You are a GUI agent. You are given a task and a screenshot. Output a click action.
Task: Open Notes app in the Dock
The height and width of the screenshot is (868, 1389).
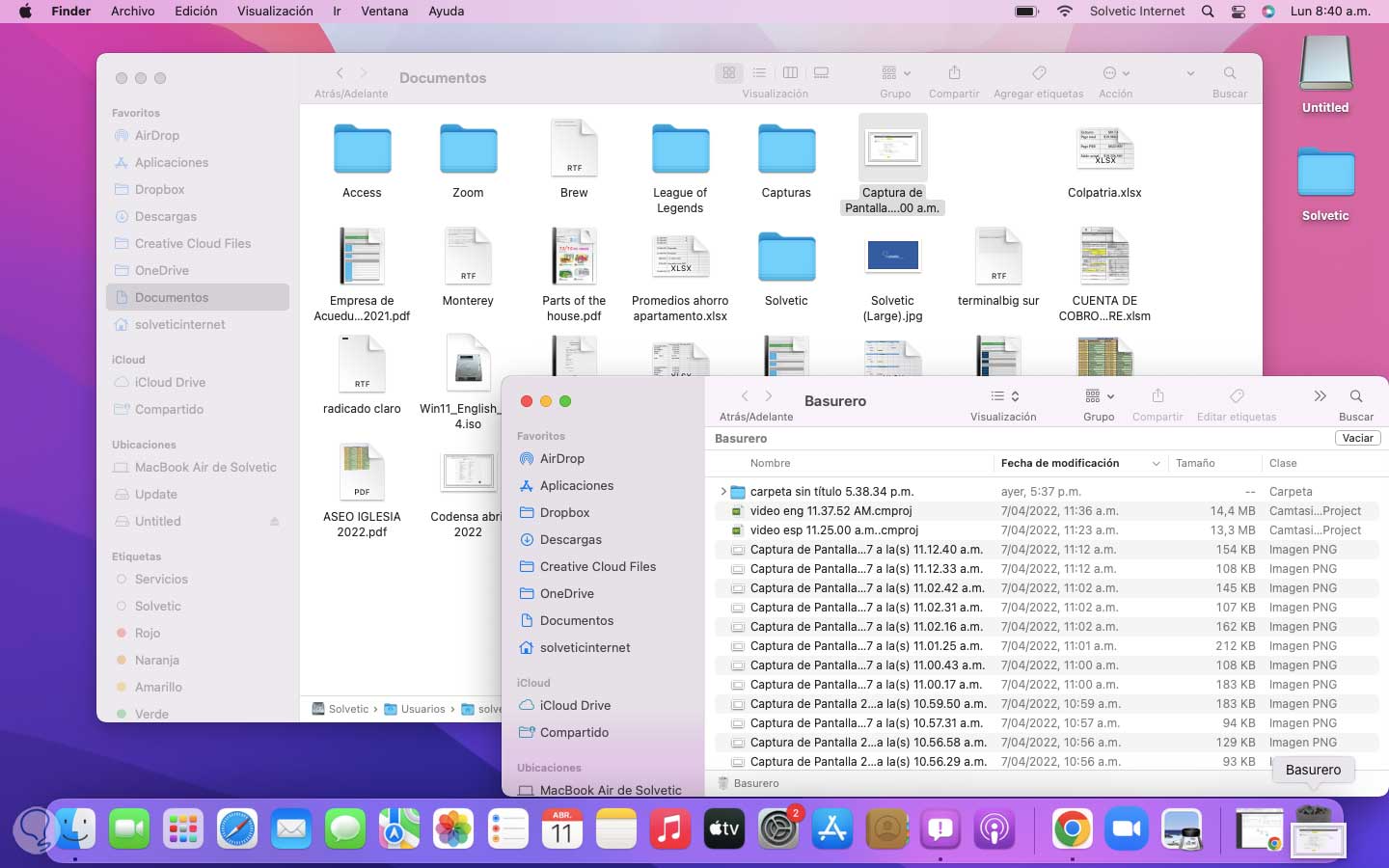[x=616, y=827]
